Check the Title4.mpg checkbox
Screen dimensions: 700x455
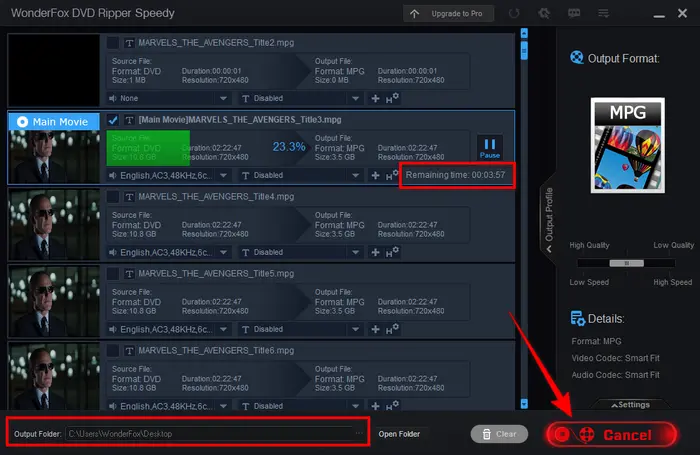[x=112, y=197]
